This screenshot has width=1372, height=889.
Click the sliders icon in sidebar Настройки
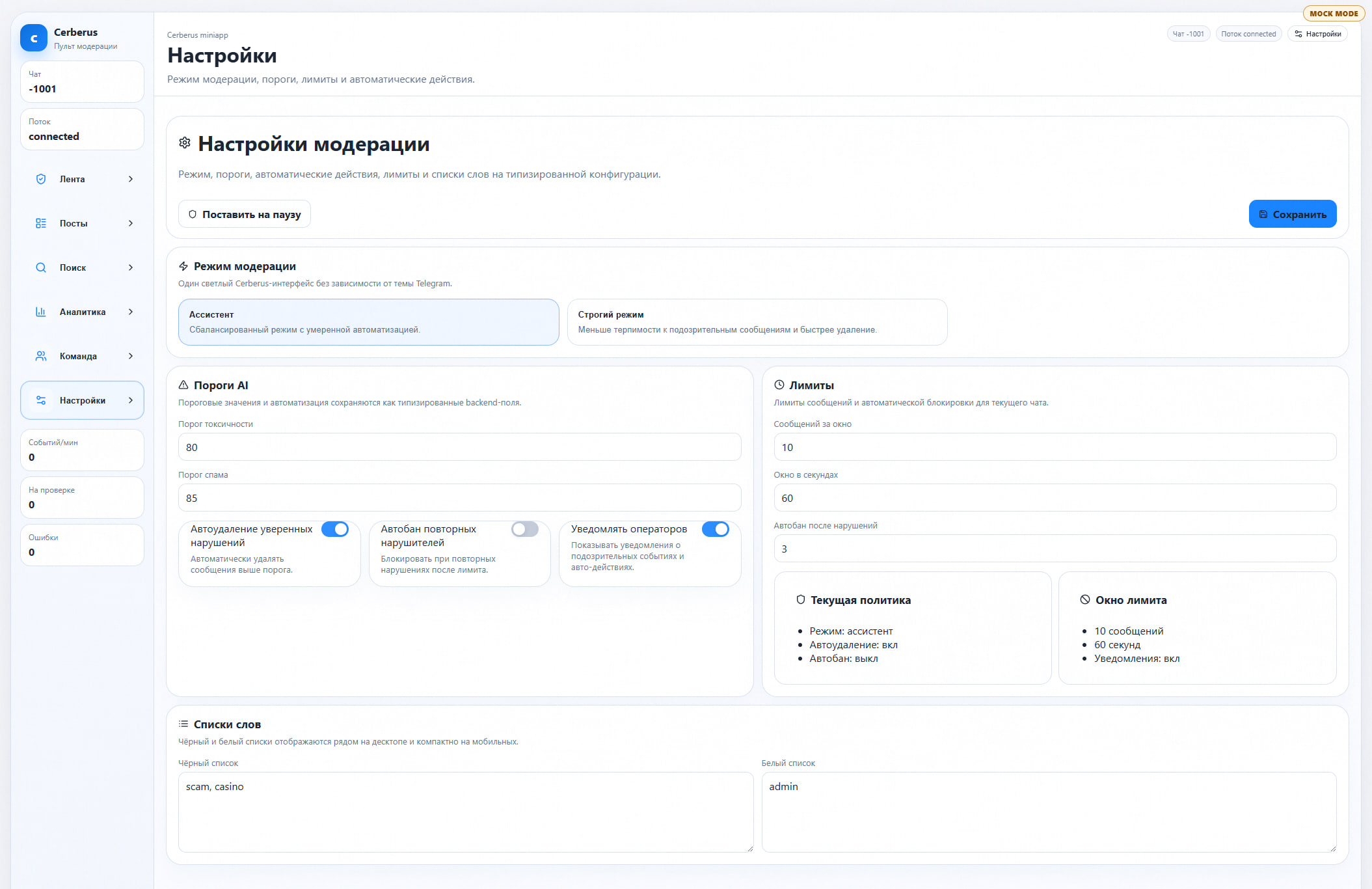(x=41, y=400)
